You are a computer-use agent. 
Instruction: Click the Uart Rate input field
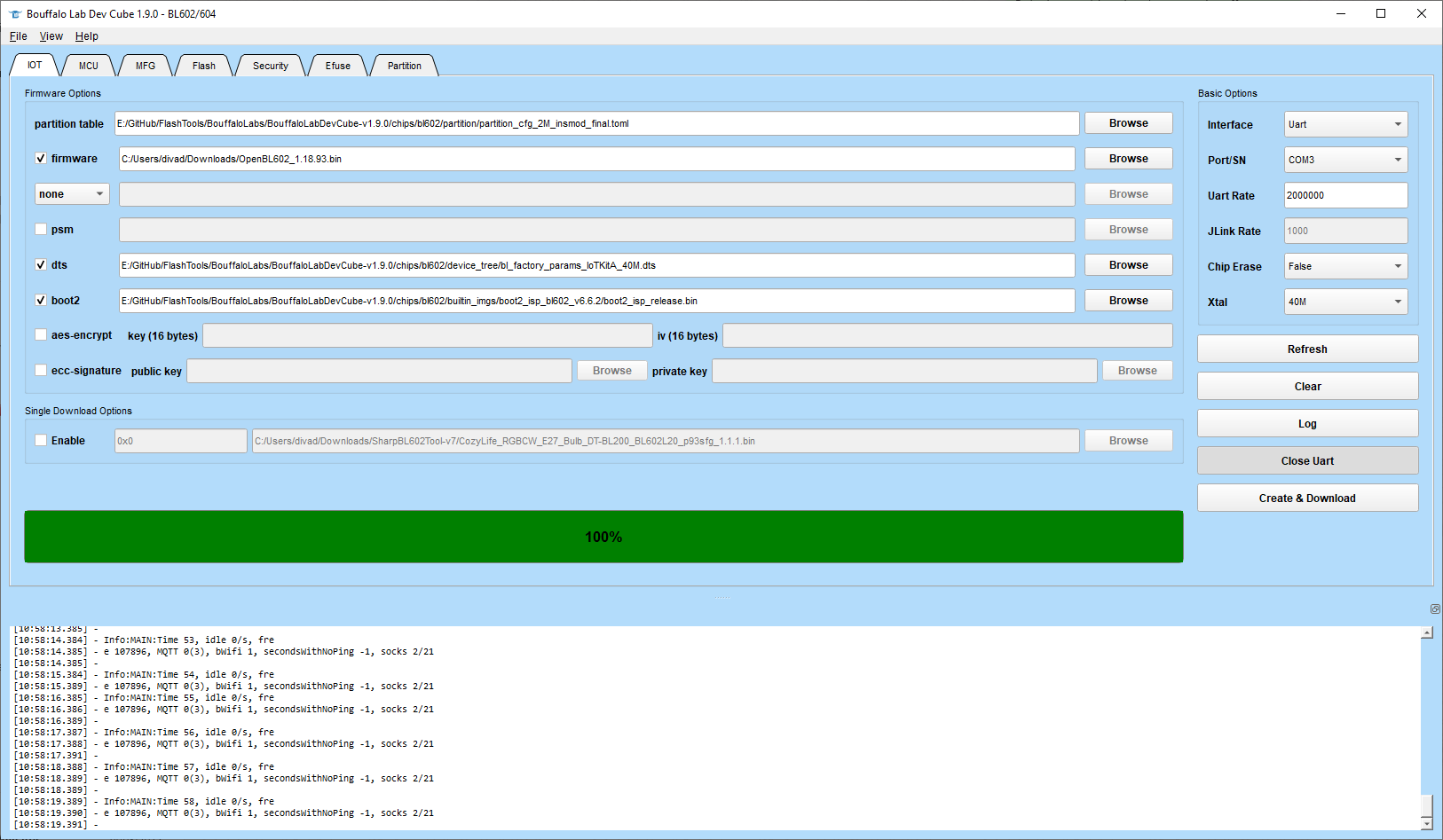[x=1345, y=195]
